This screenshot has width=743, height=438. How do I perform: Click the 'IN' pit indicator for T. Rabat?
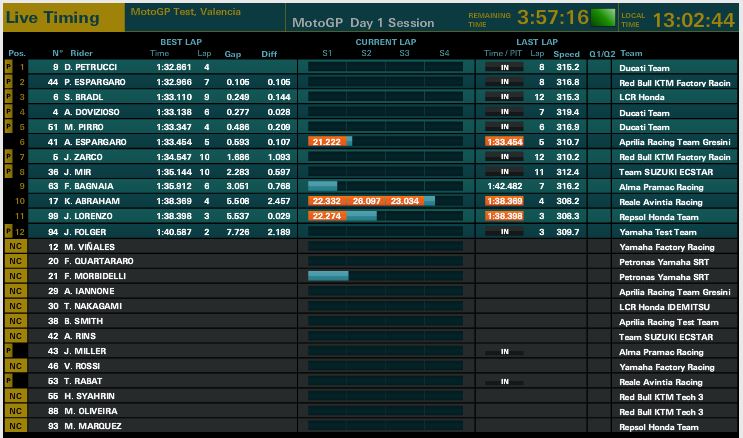[504, 381]
